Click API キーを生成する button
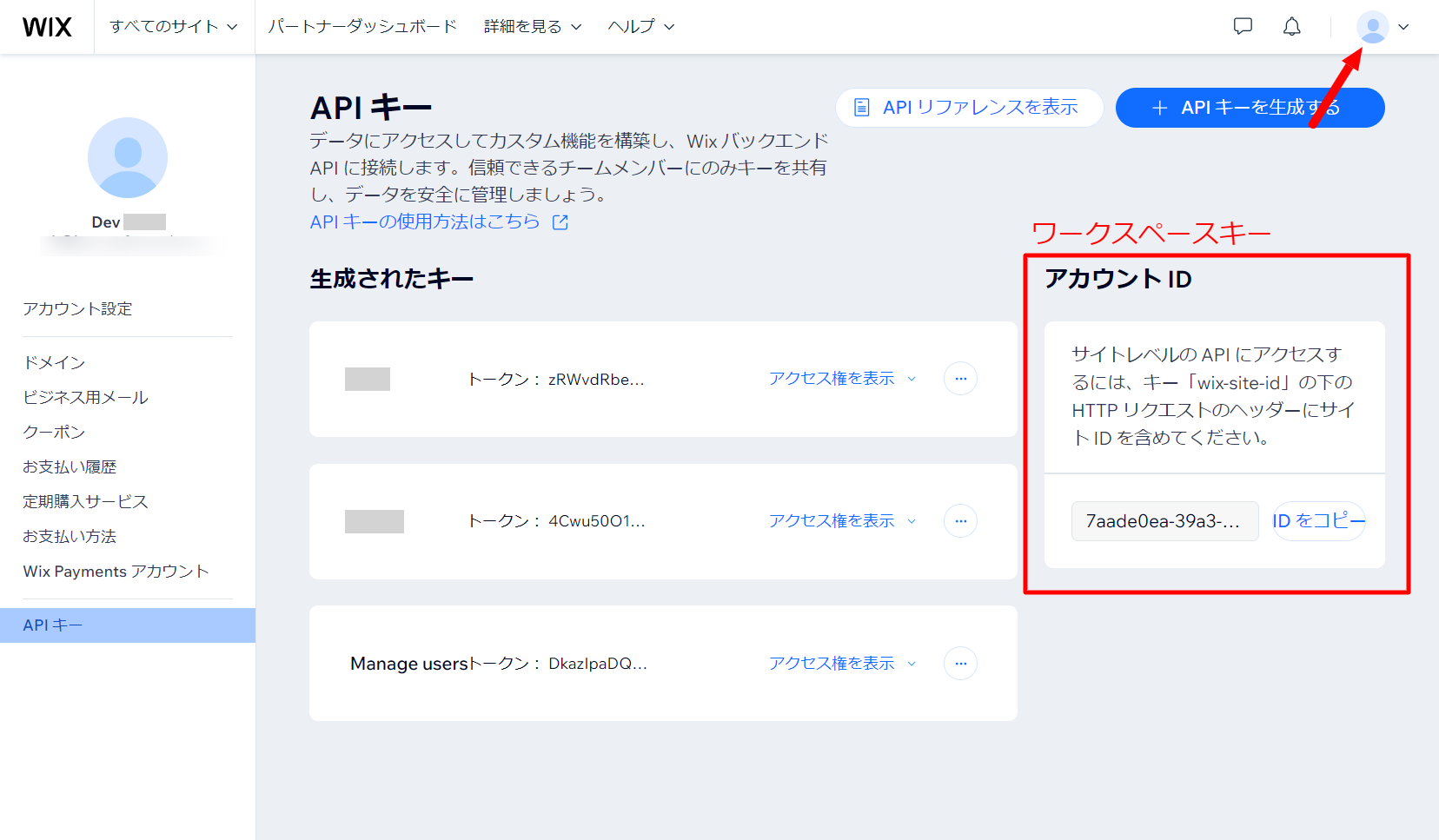Screen dimensions: 1439x840 pos(1250,108)
